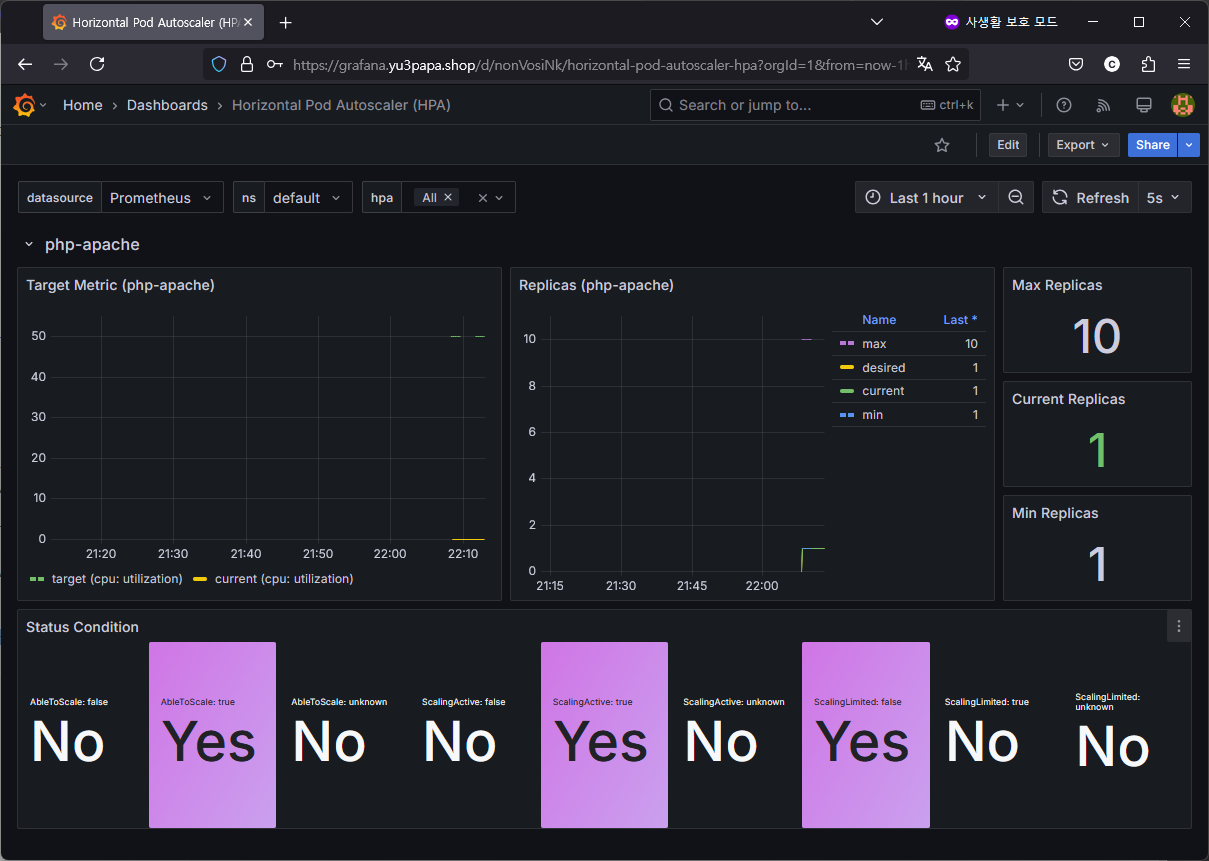Screen dimensions: 1209x861
Task: Click the ScalingLimited: true No stat
Action: coord(996,735)
